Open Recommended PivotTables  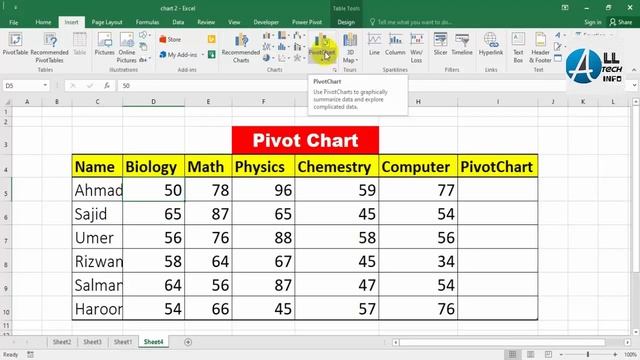click(49, 48)
